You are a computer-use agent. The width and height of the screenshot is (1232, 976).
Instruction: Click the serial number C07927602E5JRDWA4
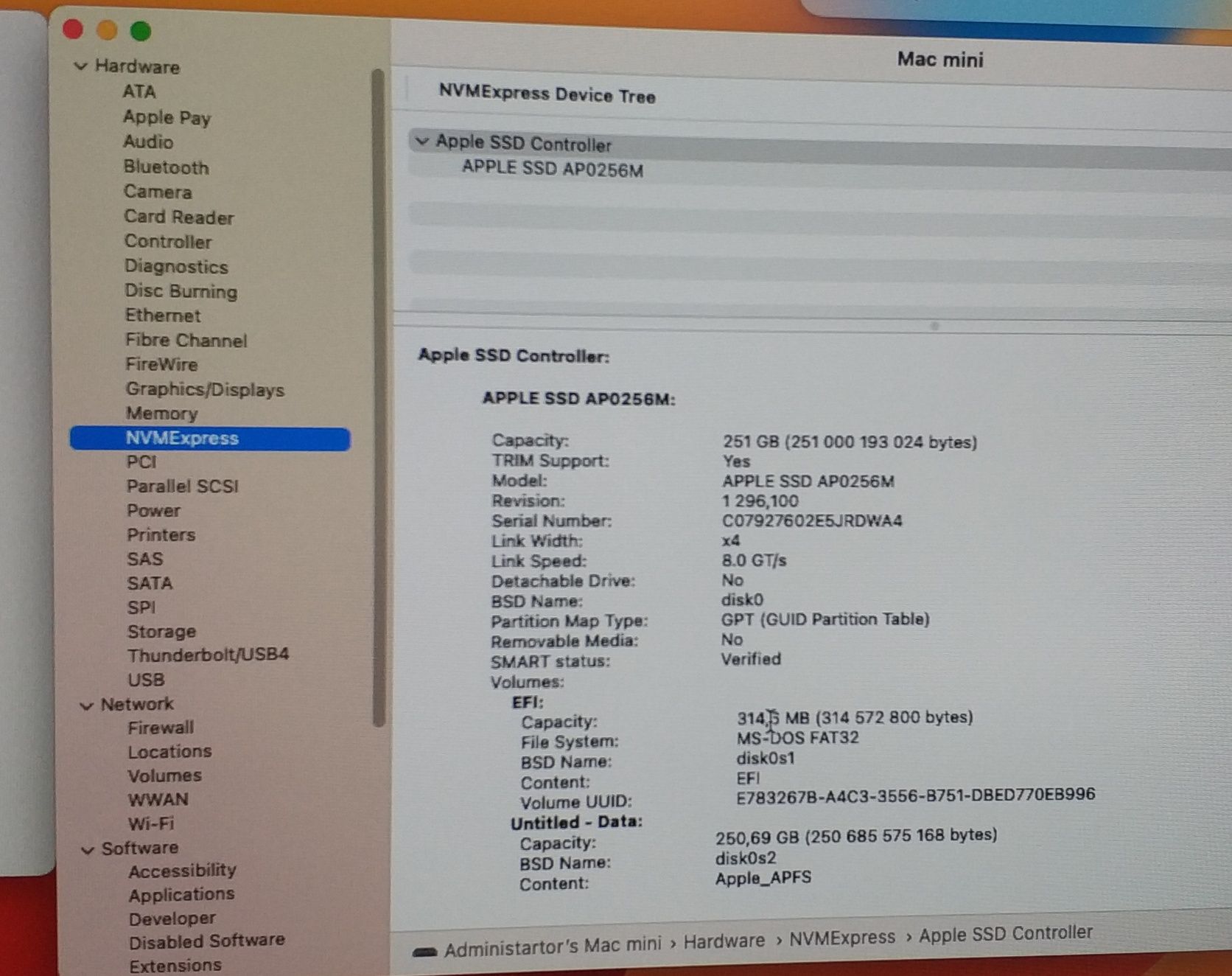(x=812, y=521)
